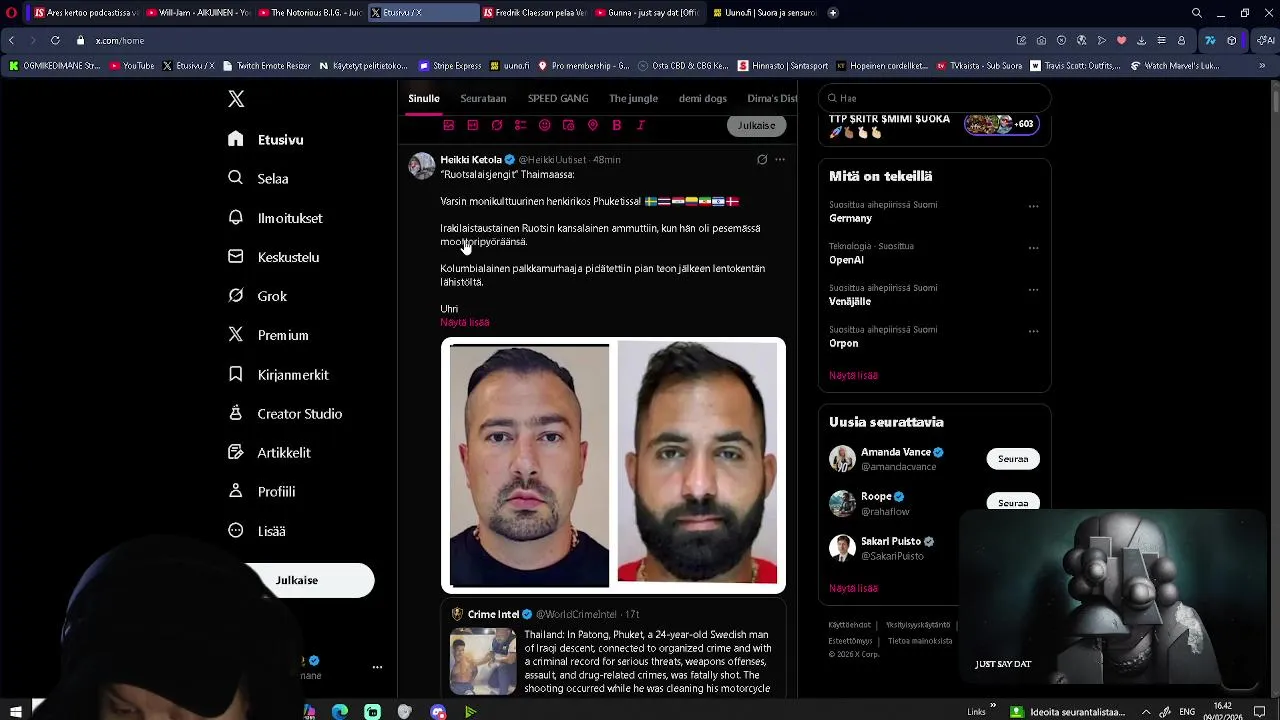Screen dimensions: 1280x720
Task: Schedule the post via composer calendar icon
Action: click(569, 125)
